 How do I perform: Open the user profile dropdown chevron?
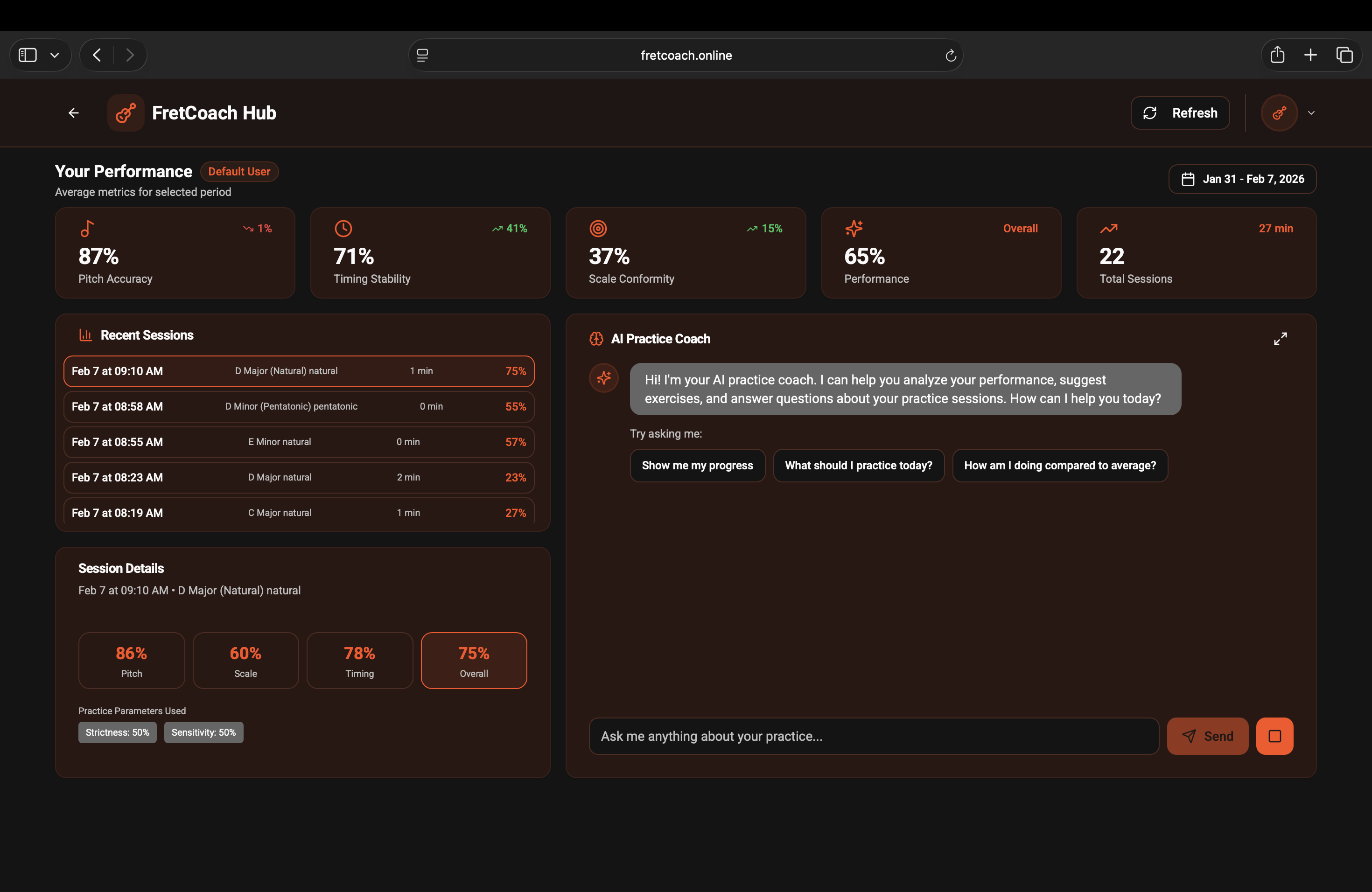pos(1311,113)
